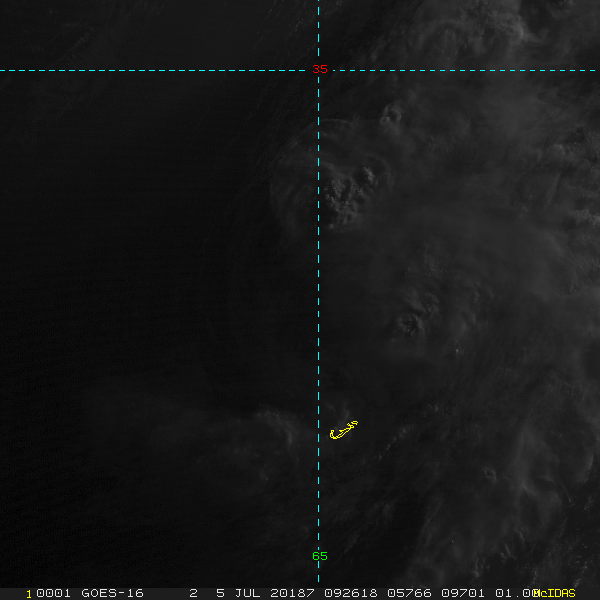
Task: Click the green 65 longitude label
Action: 320,556
